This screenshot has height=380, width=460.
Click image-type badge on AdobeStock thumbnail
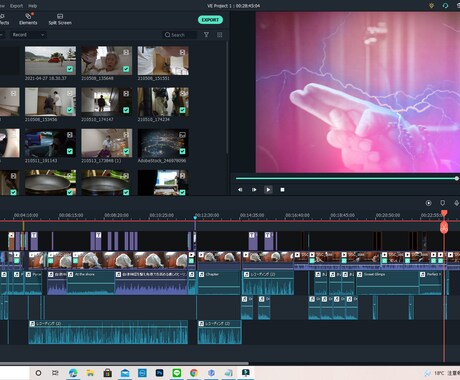tap(182, 135)
